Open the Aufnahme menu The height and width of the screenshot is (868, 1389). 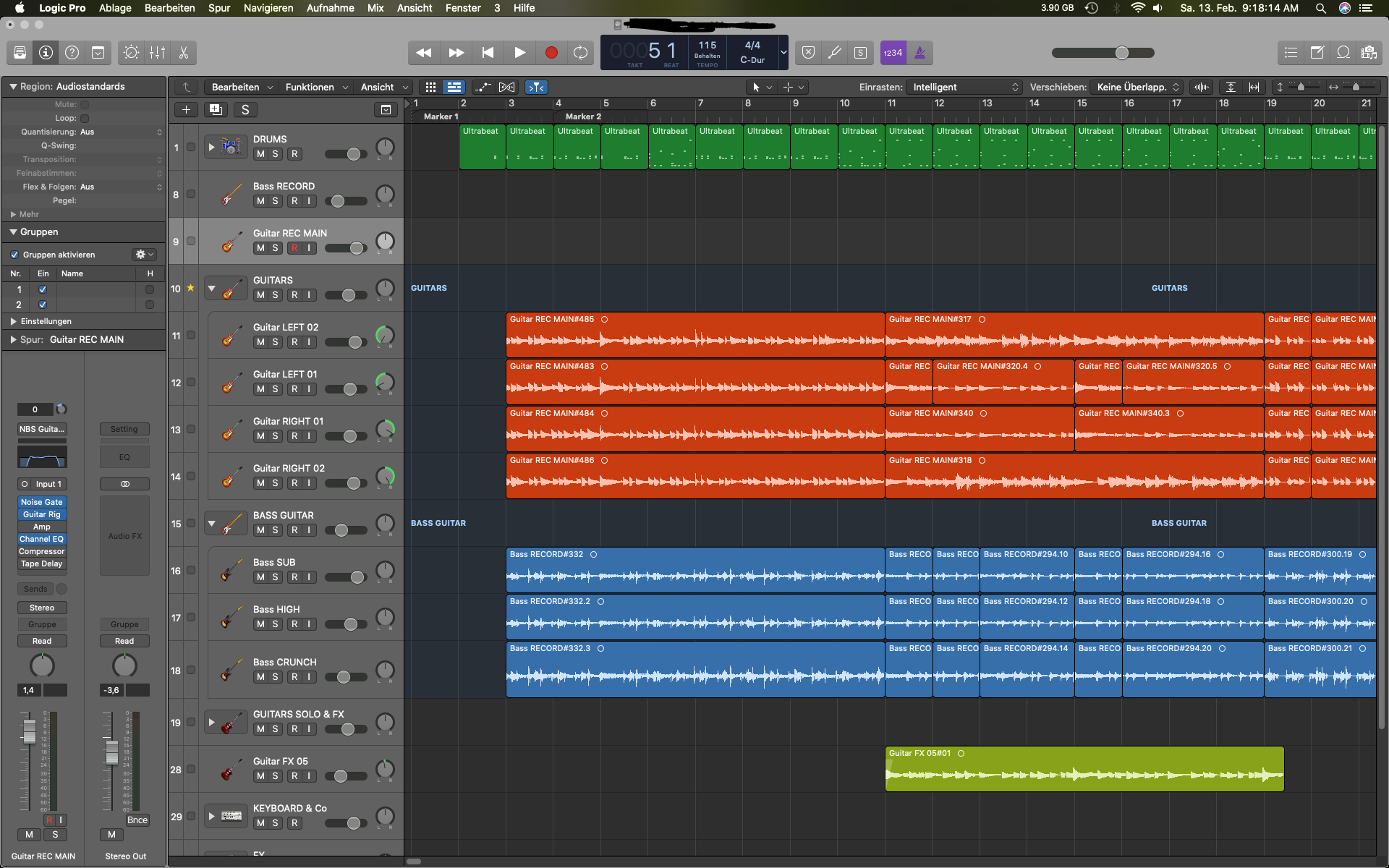[x=330, y=8]
